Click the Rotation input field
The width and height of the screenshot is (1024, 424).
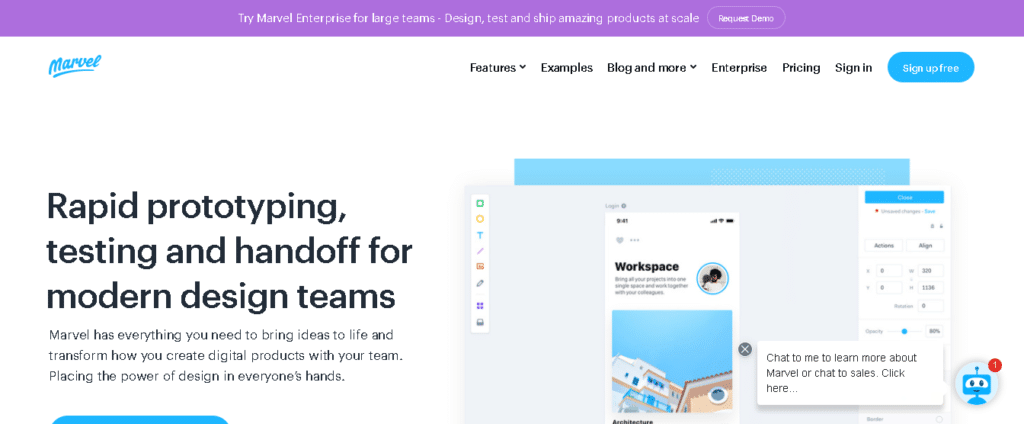click(931, 306)
